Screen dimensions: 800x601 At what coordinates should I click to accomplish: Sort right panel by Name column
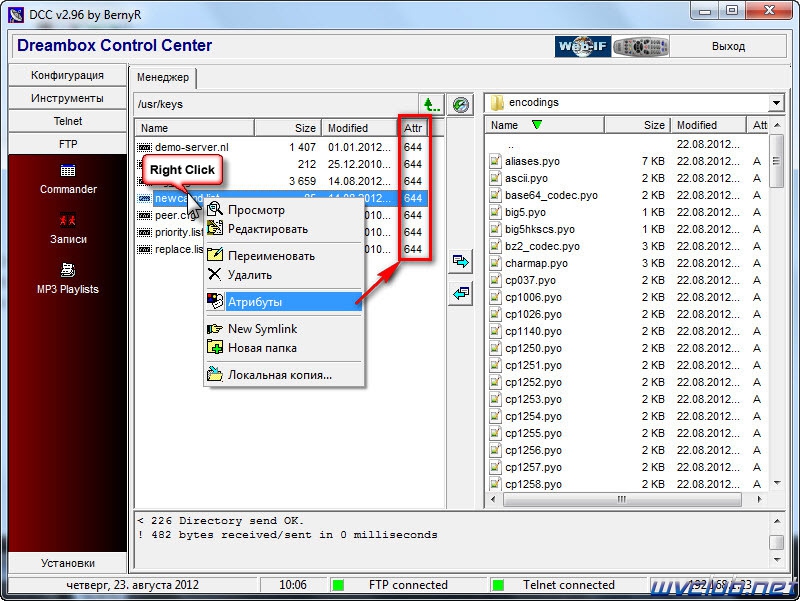[x=544, y=125]
